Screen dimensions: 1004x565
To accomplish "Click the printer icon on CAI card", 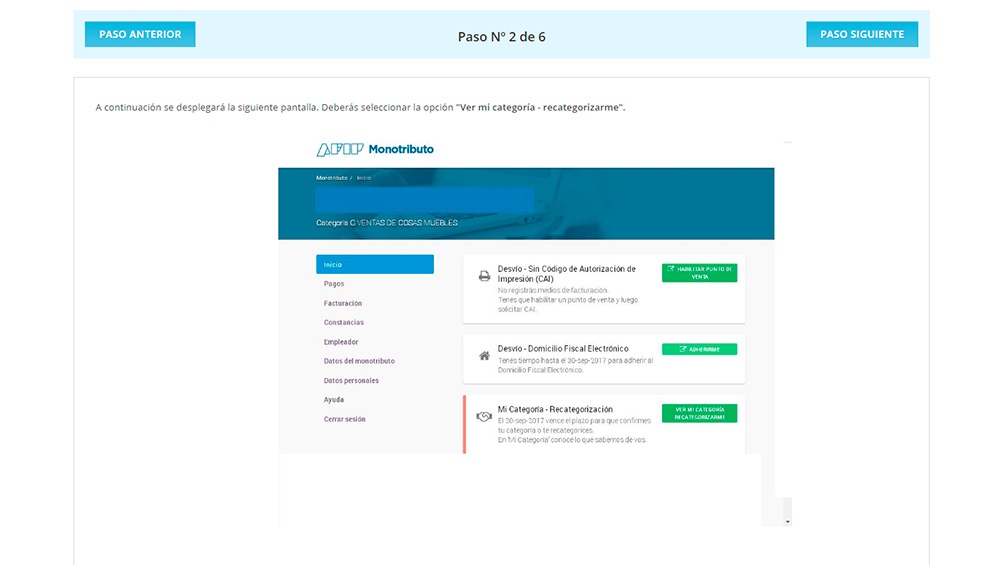I will (x=484, y=276).
